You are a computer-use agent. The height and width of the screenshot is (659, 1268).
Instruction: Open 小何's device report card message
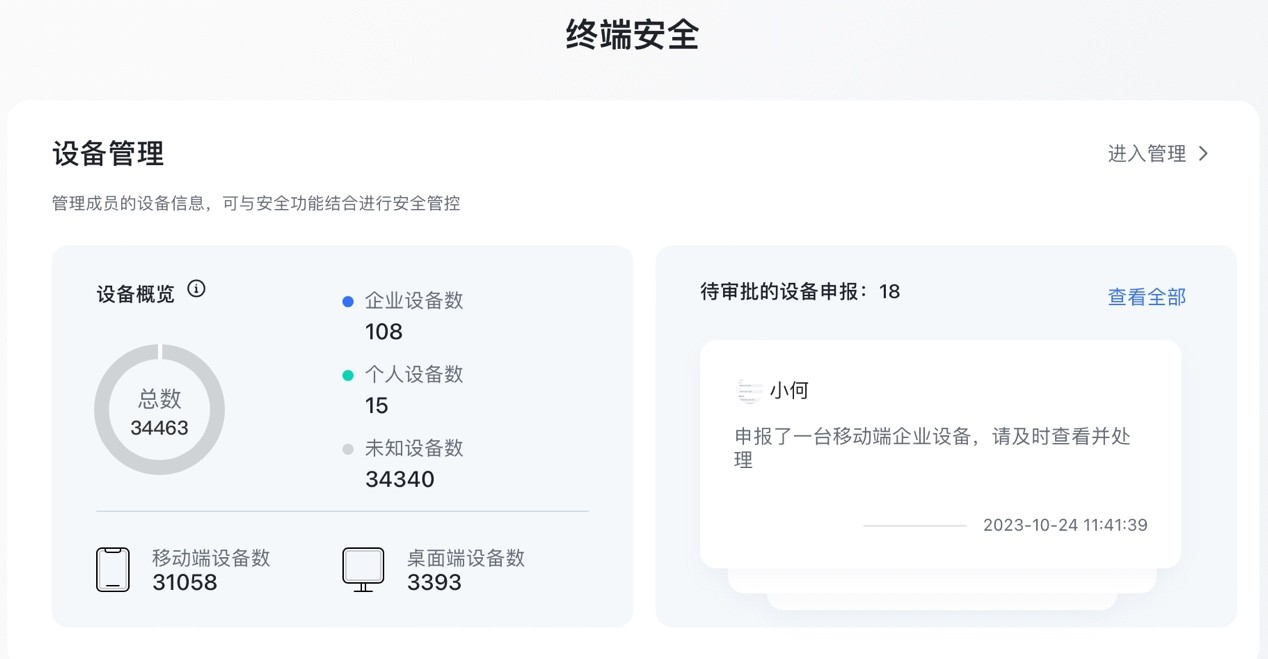(932, 448)
